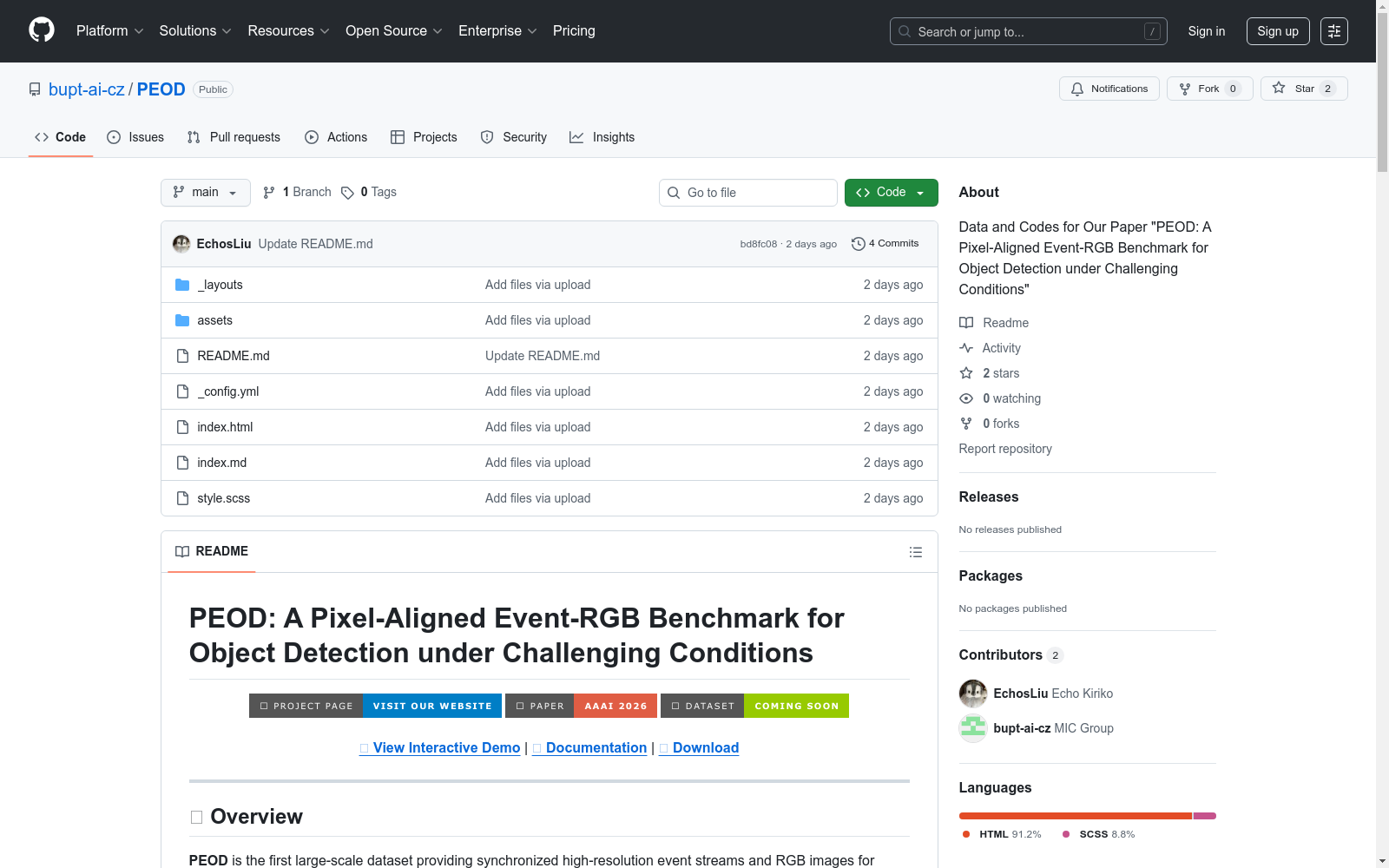Click the index.md file icon
This screenshot has width=1389, height=868.
182,463
